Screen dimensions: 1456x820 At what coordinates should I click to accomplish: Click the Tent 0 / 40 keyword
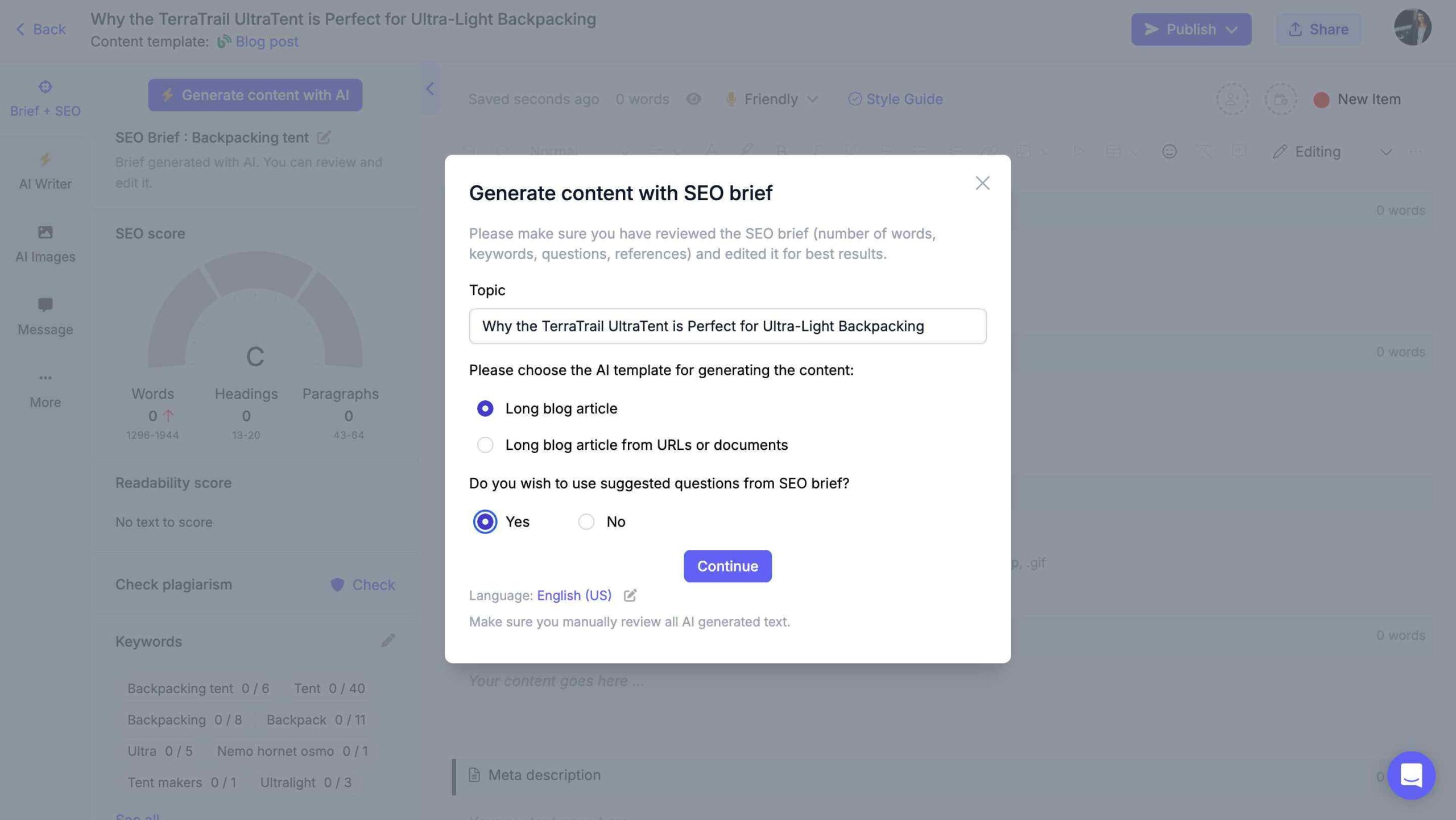[x=329, y=689]
